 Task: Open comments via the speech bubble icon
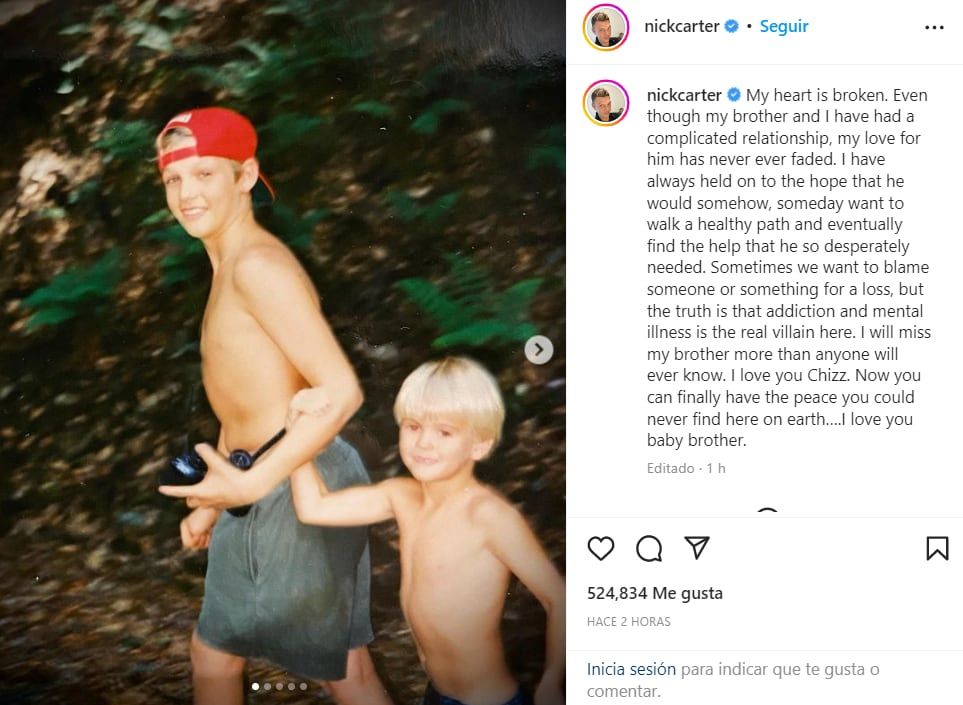tap(649, 548)
